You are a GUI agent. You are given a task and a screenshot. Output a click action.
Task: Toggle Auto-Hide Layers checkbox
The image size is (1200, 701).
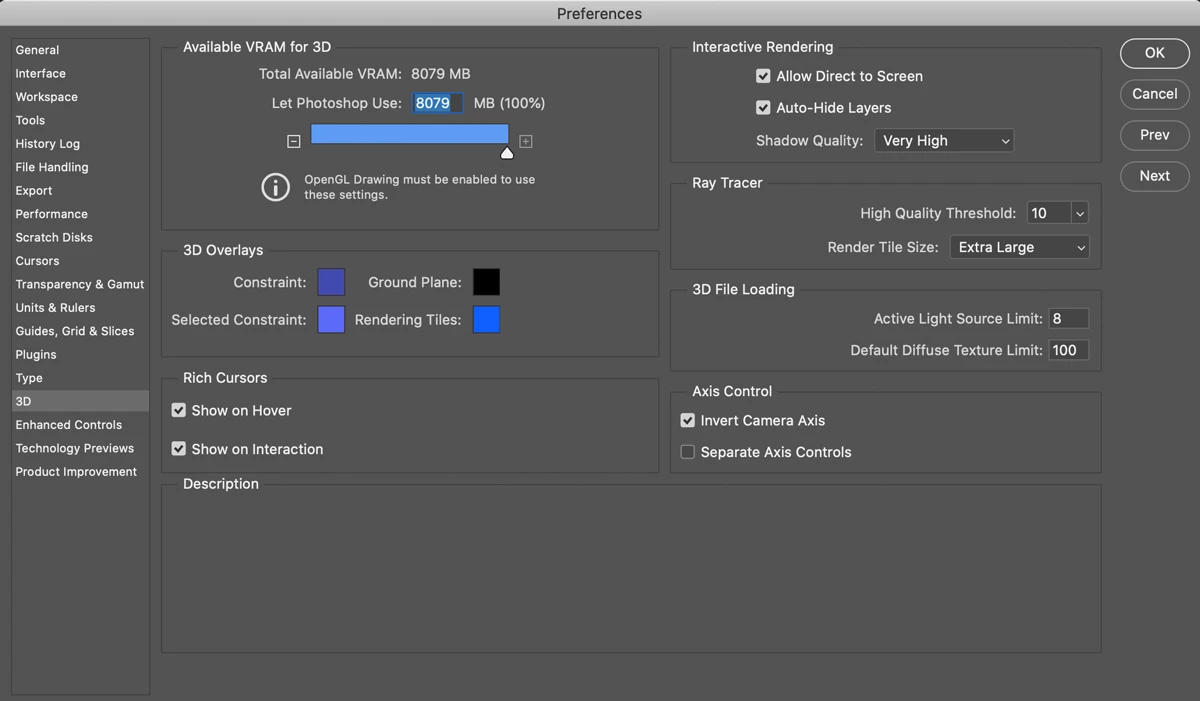763,108
